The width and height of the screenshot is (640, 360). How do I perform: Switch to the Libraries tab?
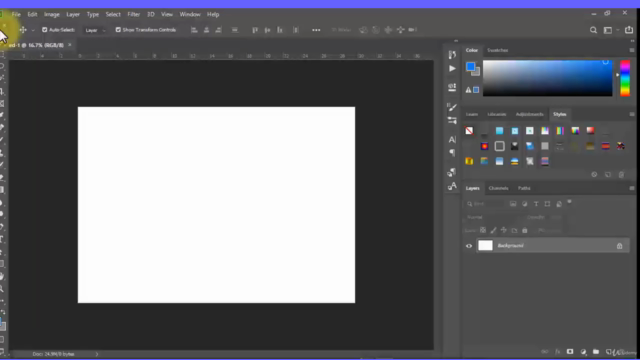click(497, 114)
